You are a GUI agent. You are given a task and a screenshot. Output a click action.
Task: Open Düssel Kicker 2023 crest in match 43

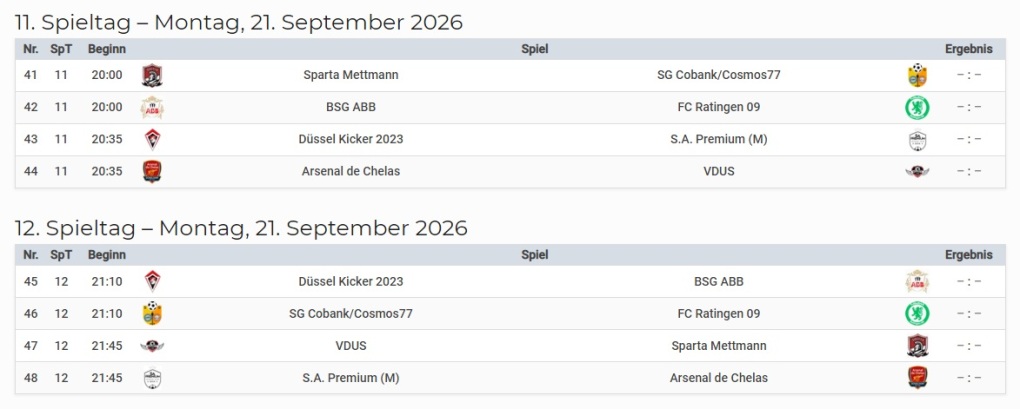[152, 139]
